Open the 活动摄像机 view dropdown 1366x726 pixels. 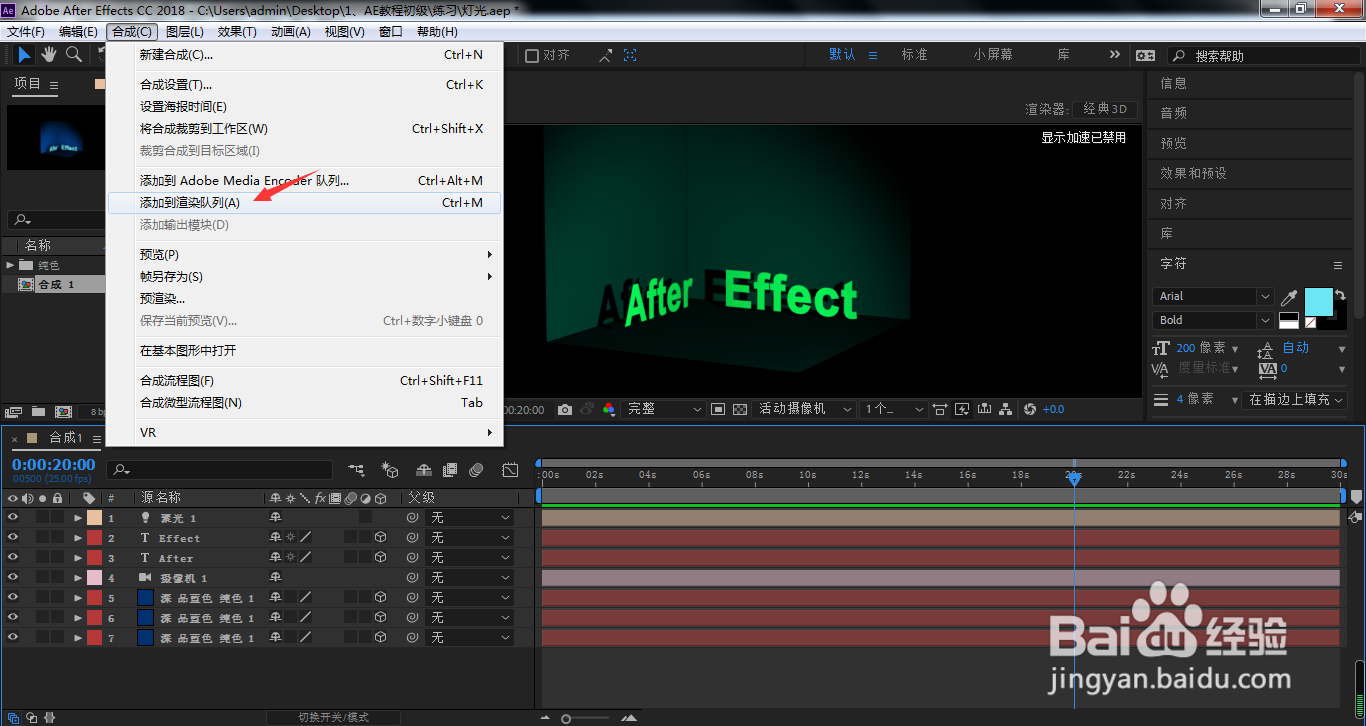point(805,409)
